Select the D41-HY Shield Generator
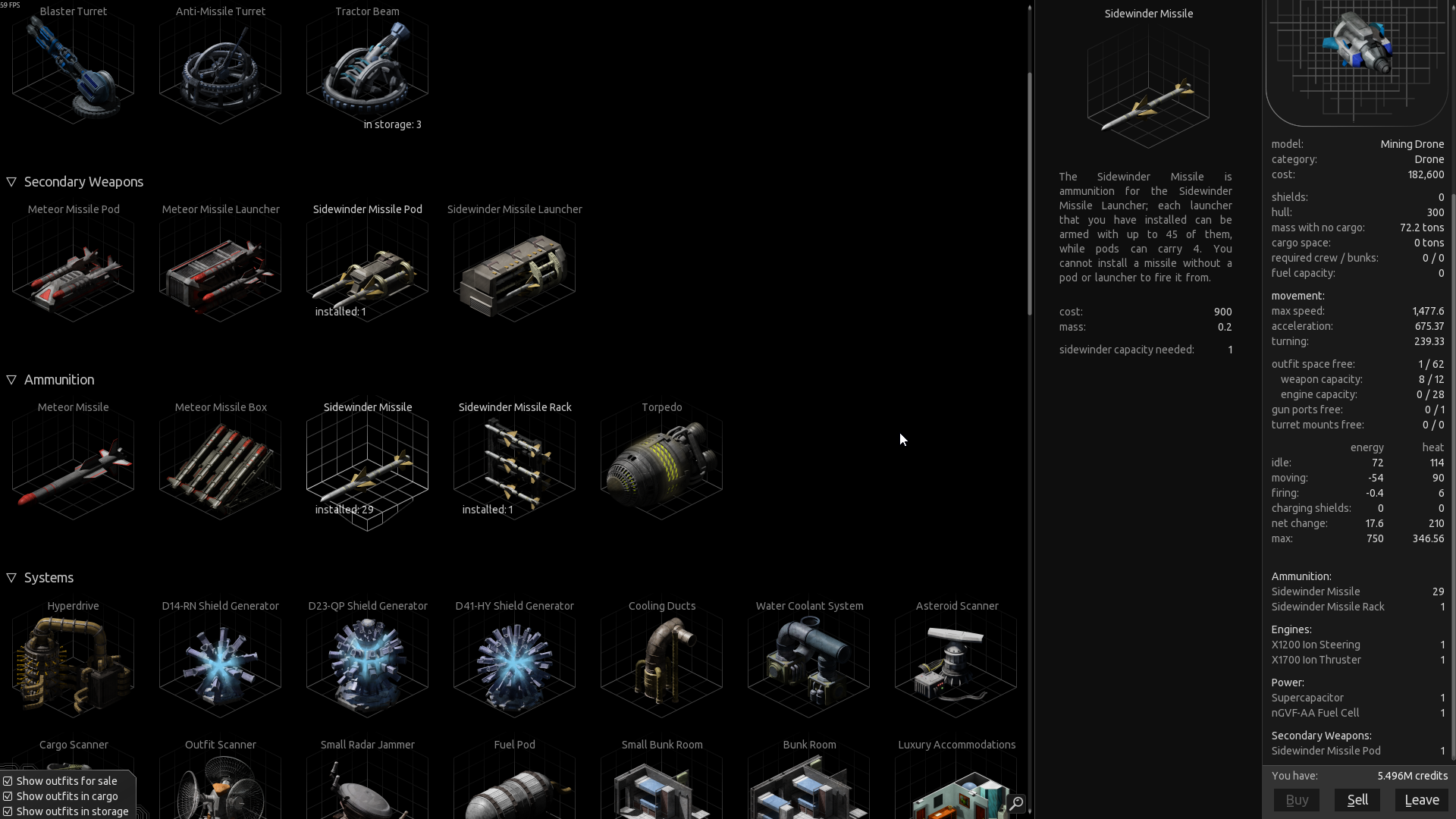The width and height of the screenshot is (1456, 819). point(515,659)
